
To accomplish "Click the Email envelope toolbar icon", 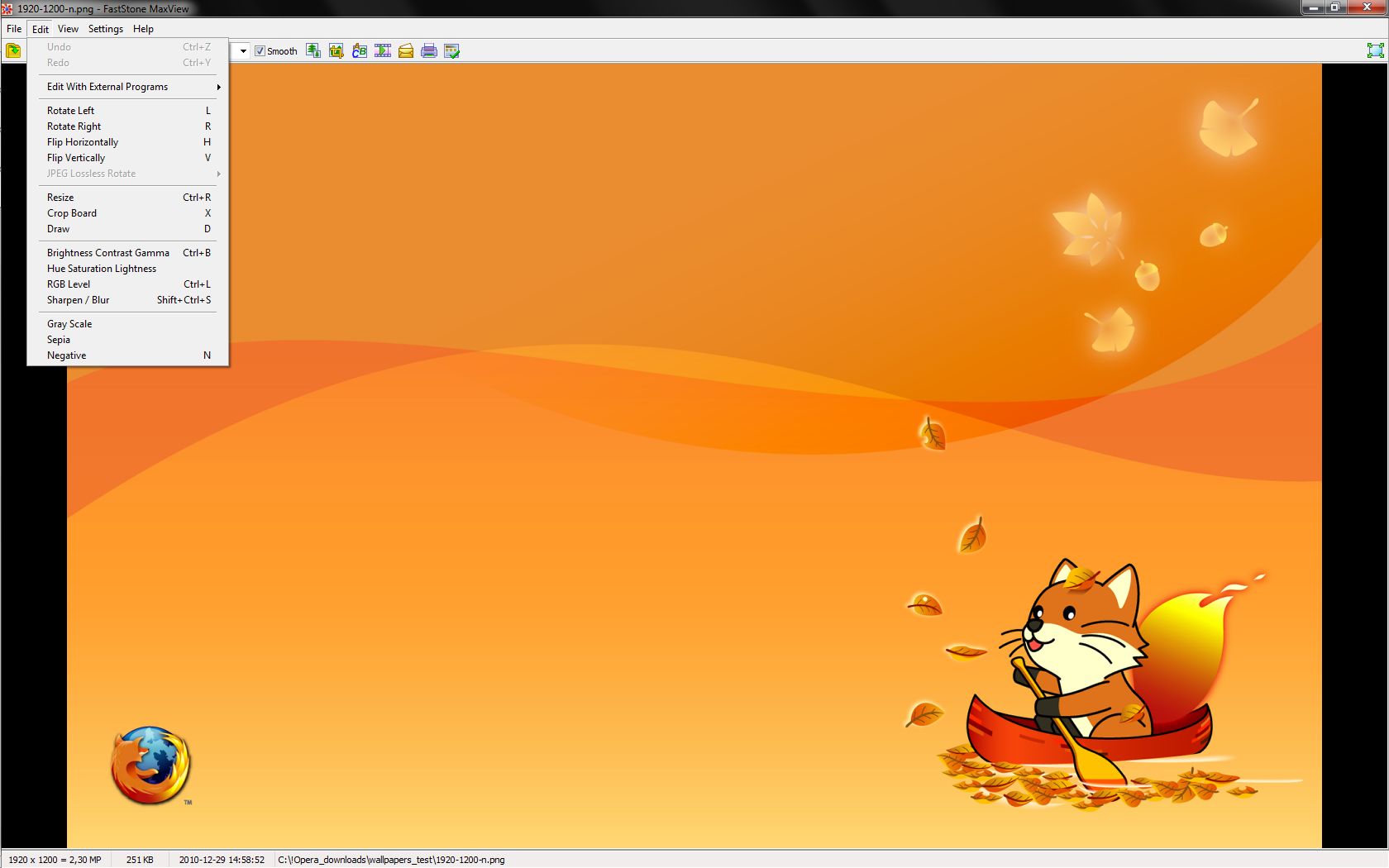I will click(406, 51).
